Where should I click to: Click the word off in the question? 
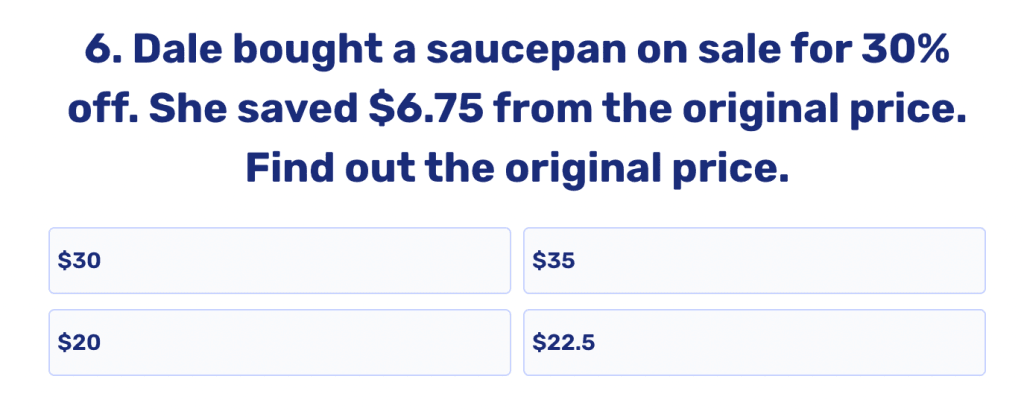coord(99,109)
